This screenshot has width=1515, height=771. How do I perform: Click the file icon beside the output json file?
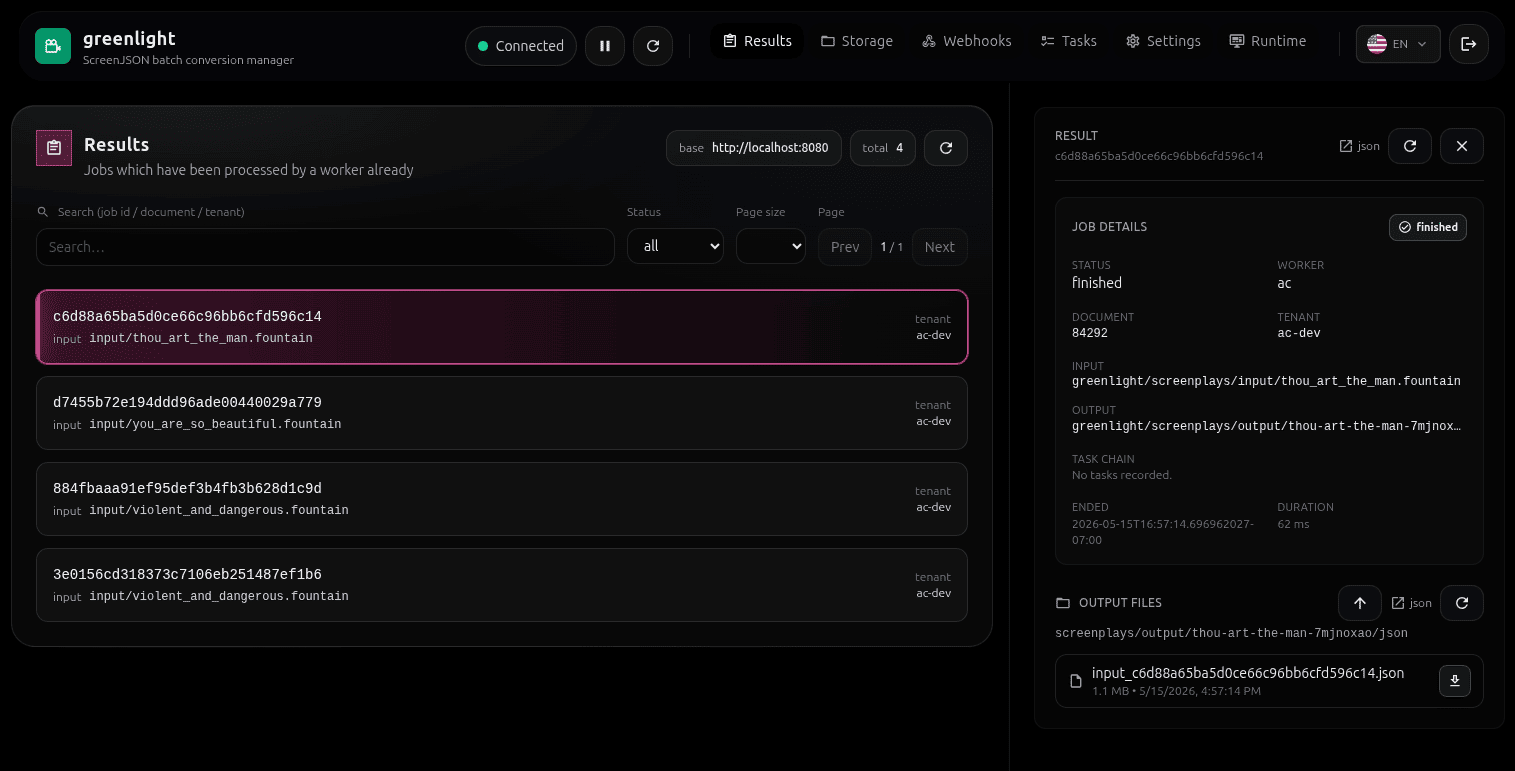(1076, 681)
